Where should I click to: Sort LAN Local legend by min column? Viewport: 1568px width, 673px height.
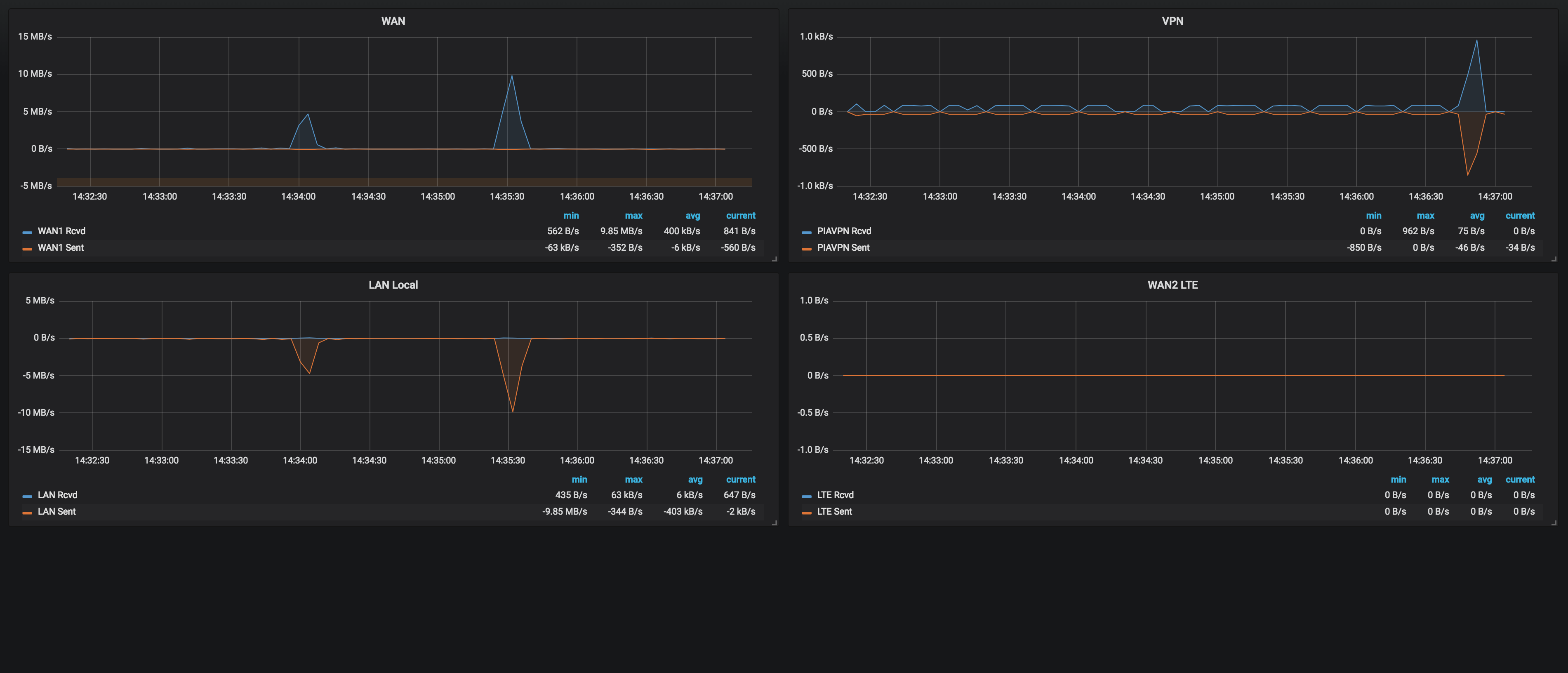pos(579,480)
